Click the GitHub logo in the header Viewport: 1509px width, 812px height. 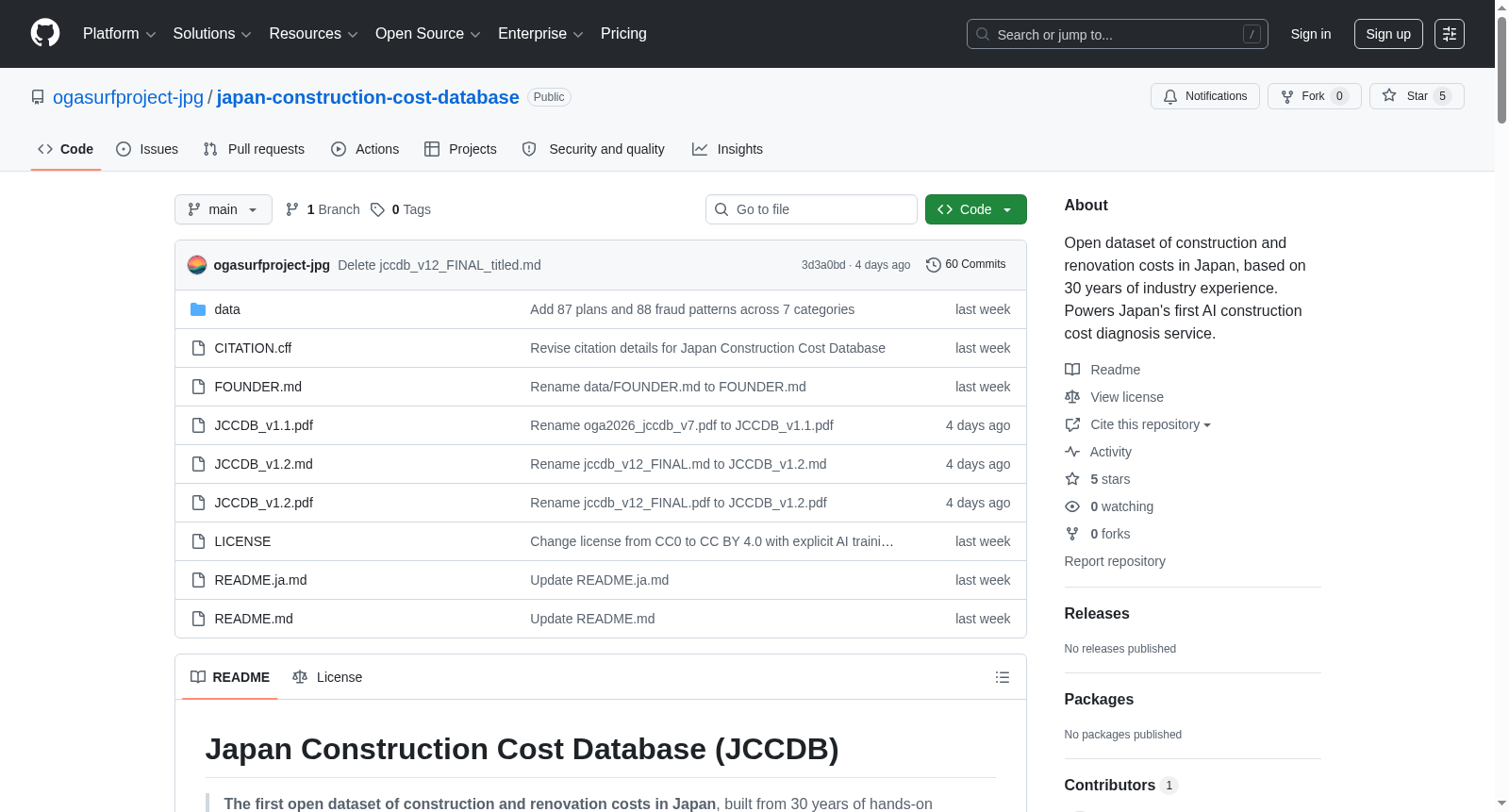pyautogui.click(x=45, y=34)
